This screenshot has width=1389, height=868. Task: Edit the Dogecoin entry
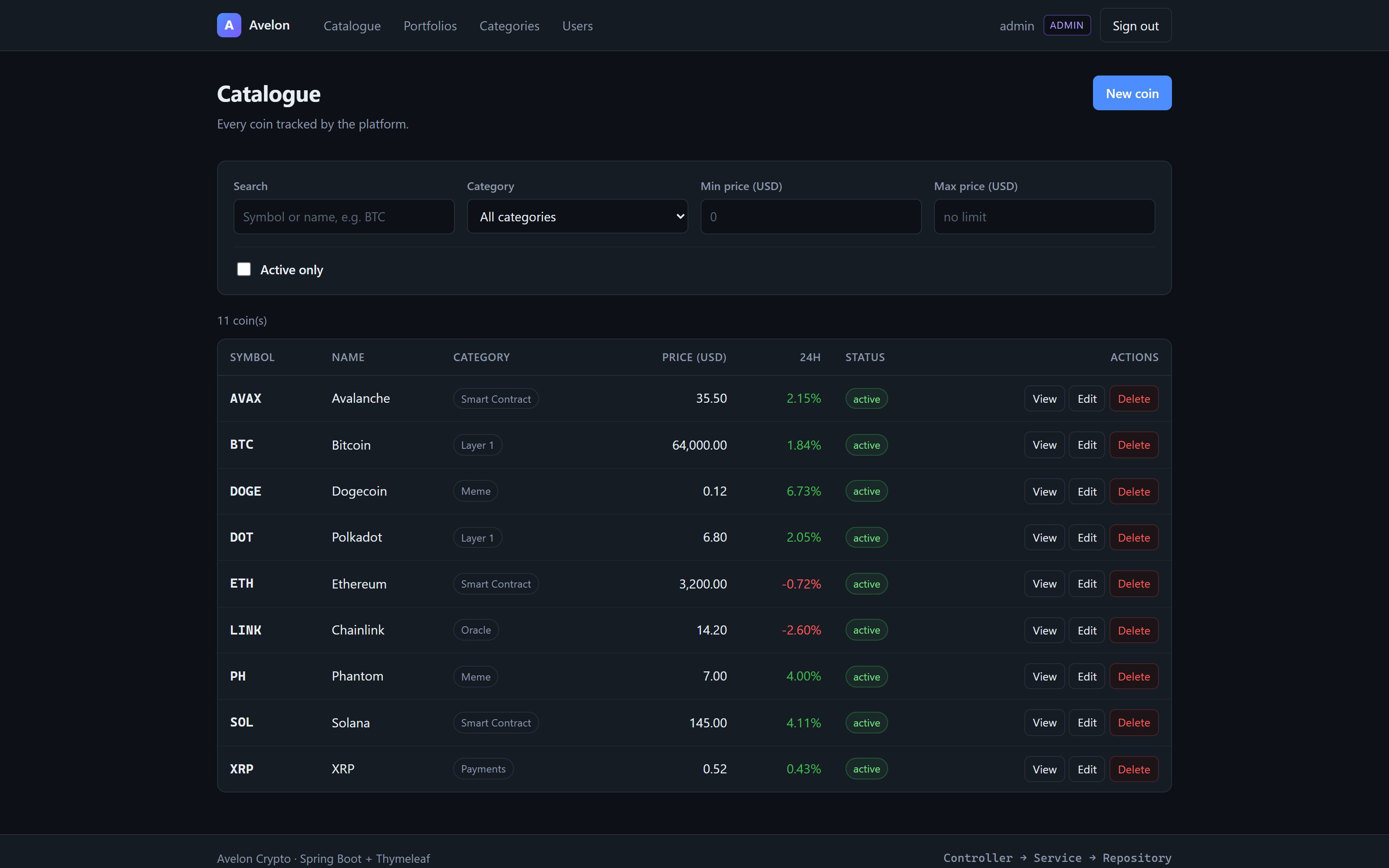pyautogui.click(x=1086, y=491)
